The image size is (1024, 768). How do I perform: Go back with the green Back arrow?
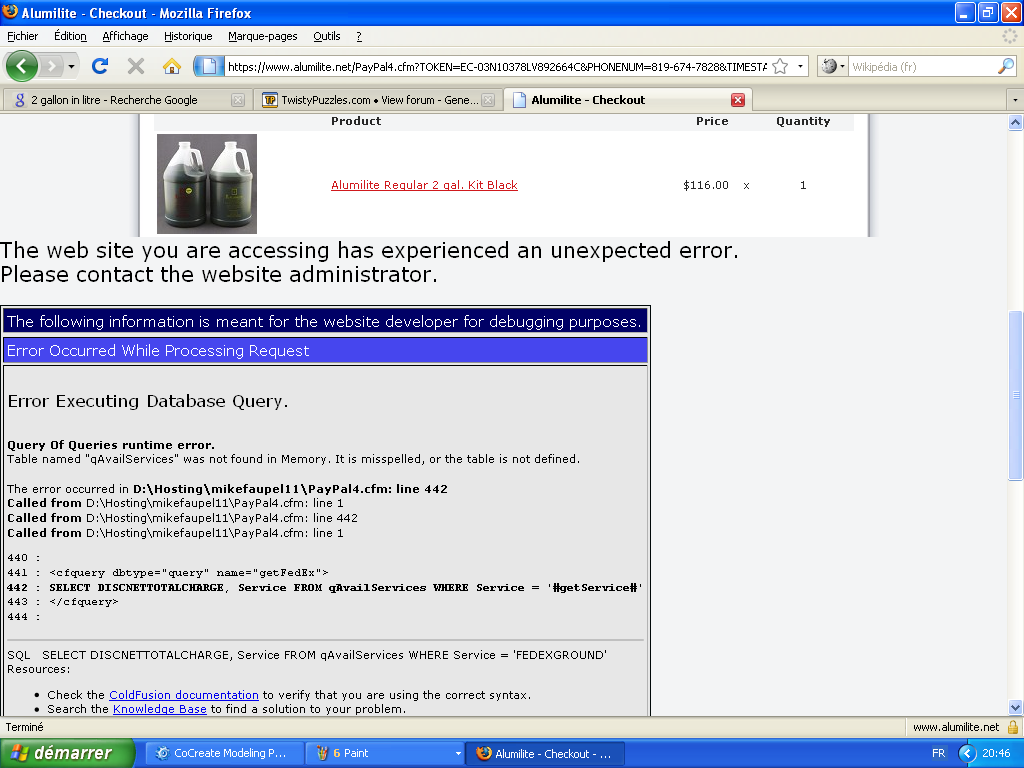[22, 66]
